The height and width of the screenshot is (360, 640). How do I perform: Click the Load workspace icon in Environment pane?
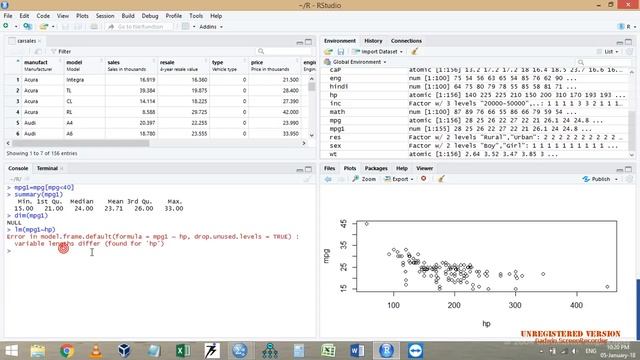pos(329,52)
